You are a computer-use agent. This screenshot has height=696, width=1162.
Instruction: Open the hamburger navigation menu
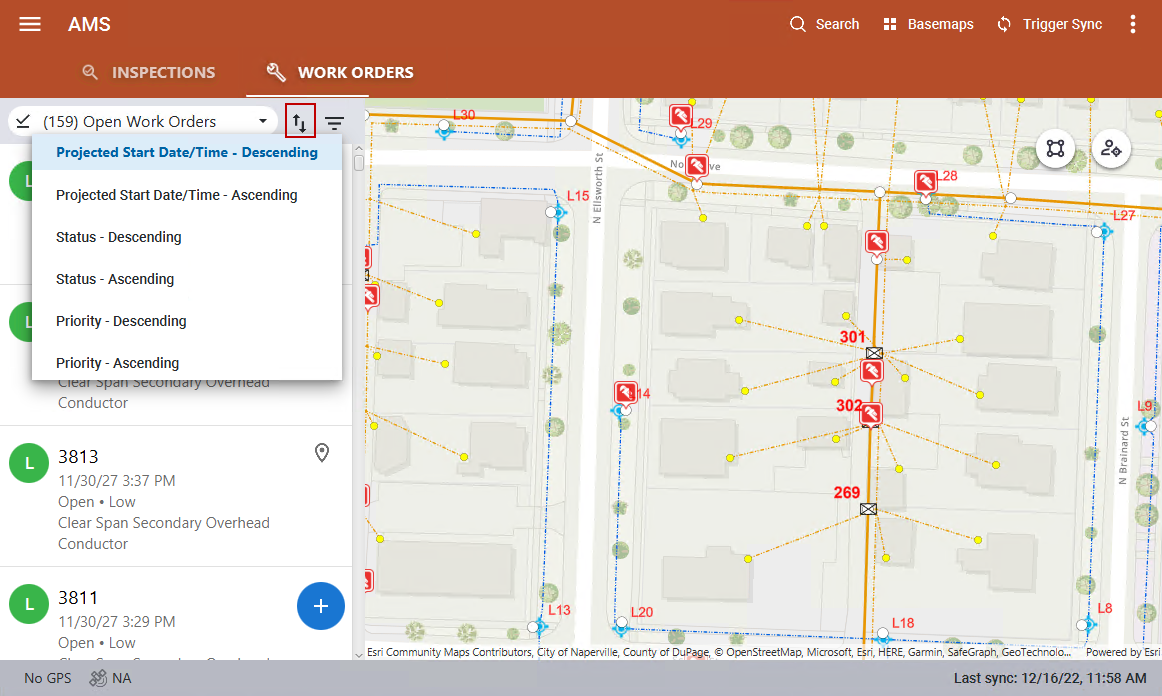(30, 24)
